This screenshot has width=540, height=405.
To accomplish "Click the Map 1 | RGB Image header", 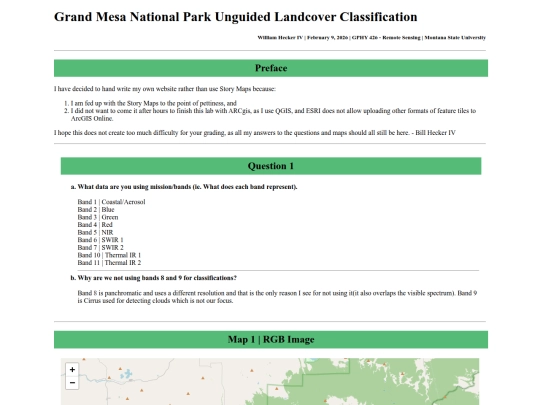I will (x=271, y=340).
